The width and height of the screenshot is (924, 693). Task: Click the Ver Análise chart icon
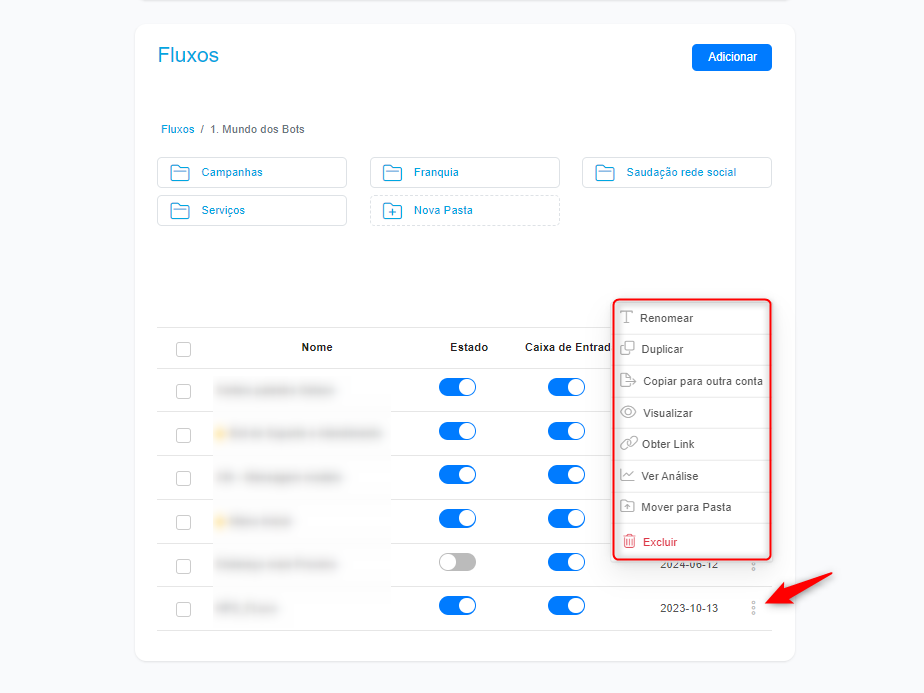click(x=628, y=475)
